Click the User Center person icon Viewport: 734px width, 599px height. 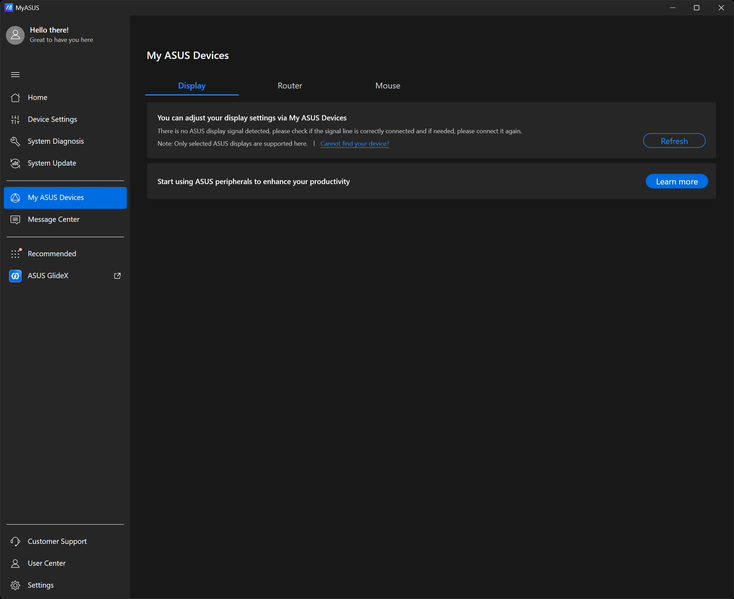click(15, 563)
